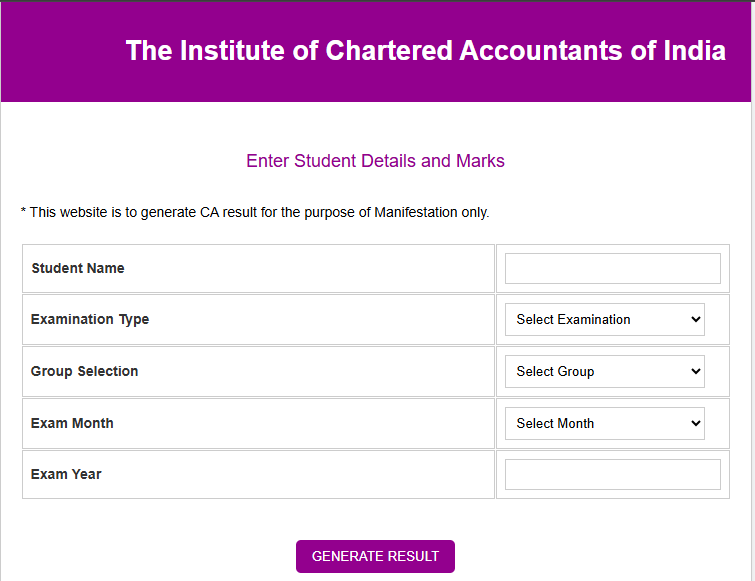This screenshot has width=755, height=581.
Task: Click the Exam Year input box
Action: tap(612, 475)
